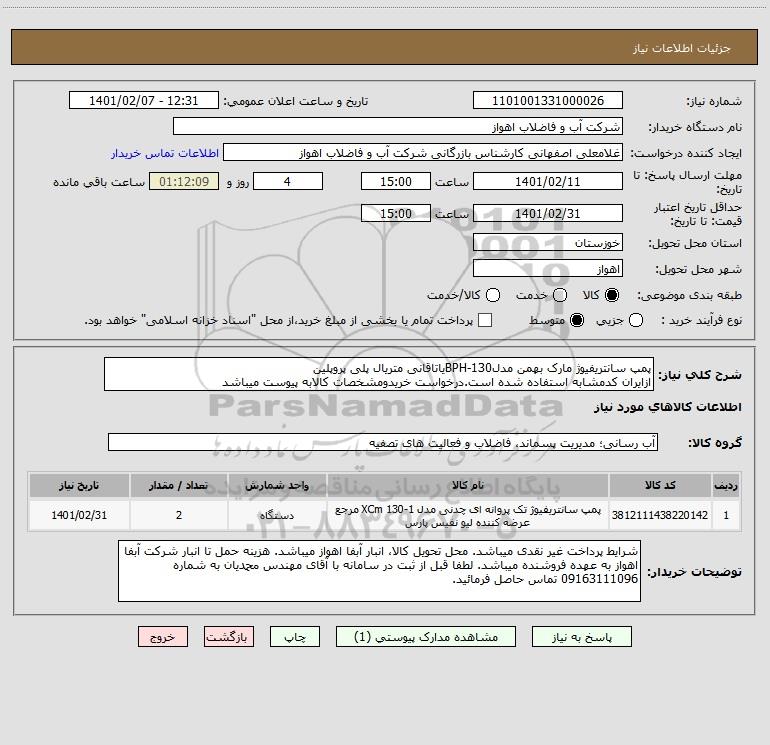Screen dimensions: 770x745
Task: Choose the جزیی purchase type radio
Action: pyautogui.click(x=635, y=320)
